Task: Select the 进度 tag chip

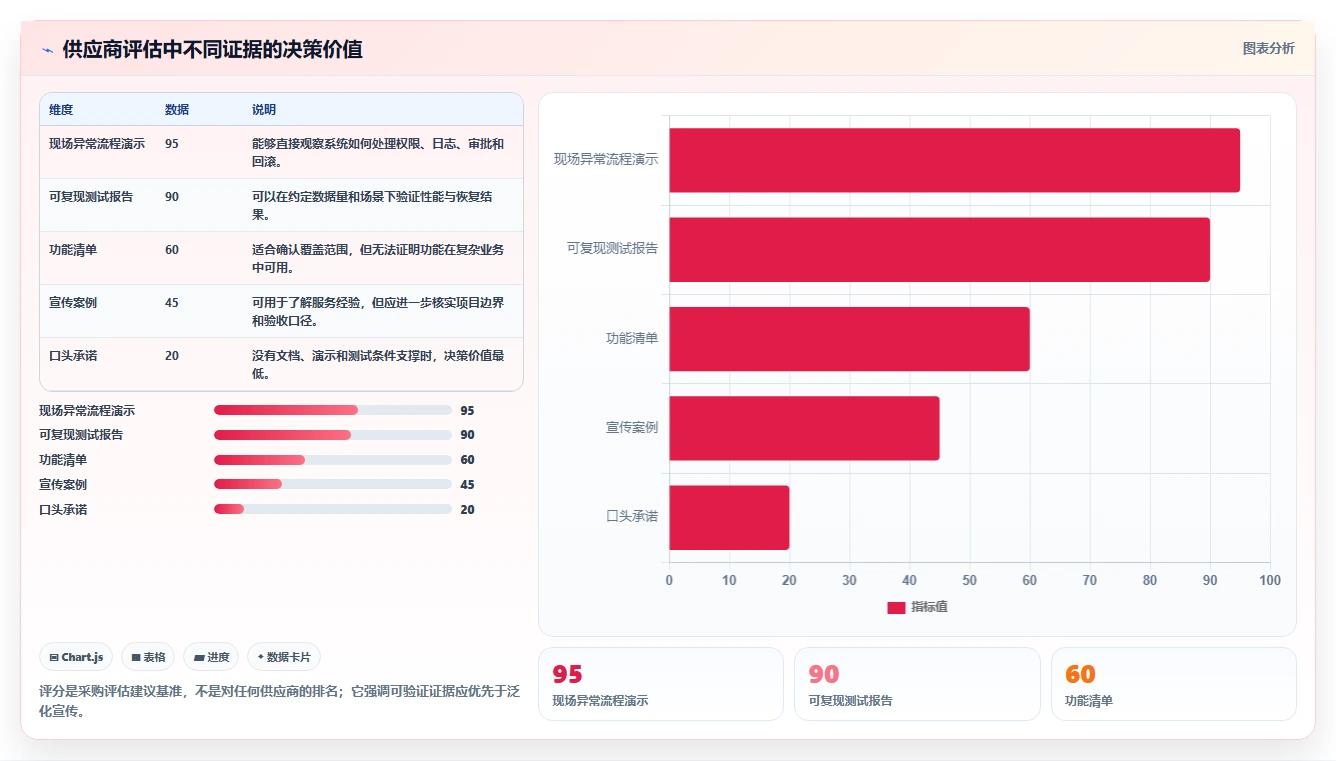Action: point(212,657)
